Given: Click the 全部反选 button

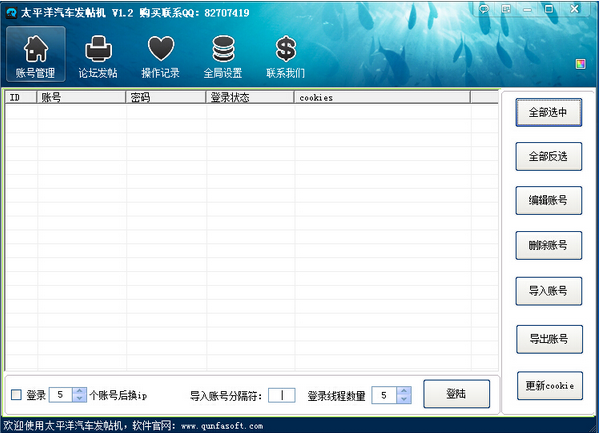Looking at the screenshot, I should click(548, 156).
